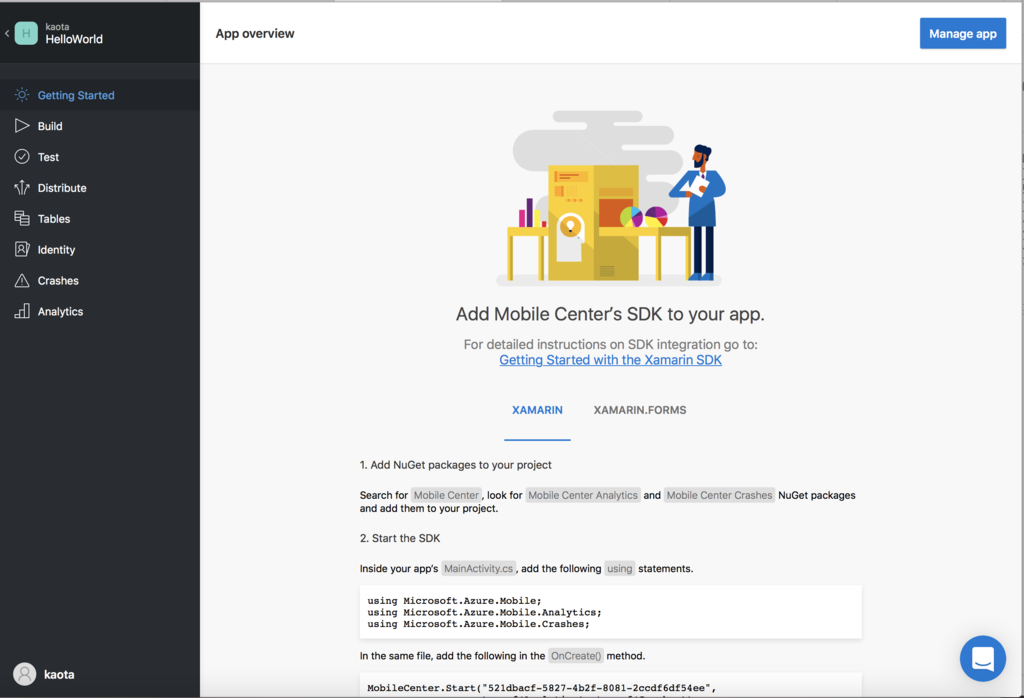
Task: Click the OnCreate() method tag
Action: click(x=576, y=656)
